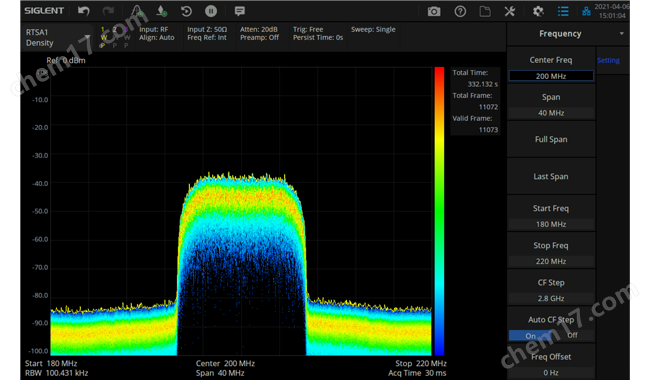Open the wrench and screwdriver tools icon
Screen dimensions: 650x380
click(x=509, y=11)
